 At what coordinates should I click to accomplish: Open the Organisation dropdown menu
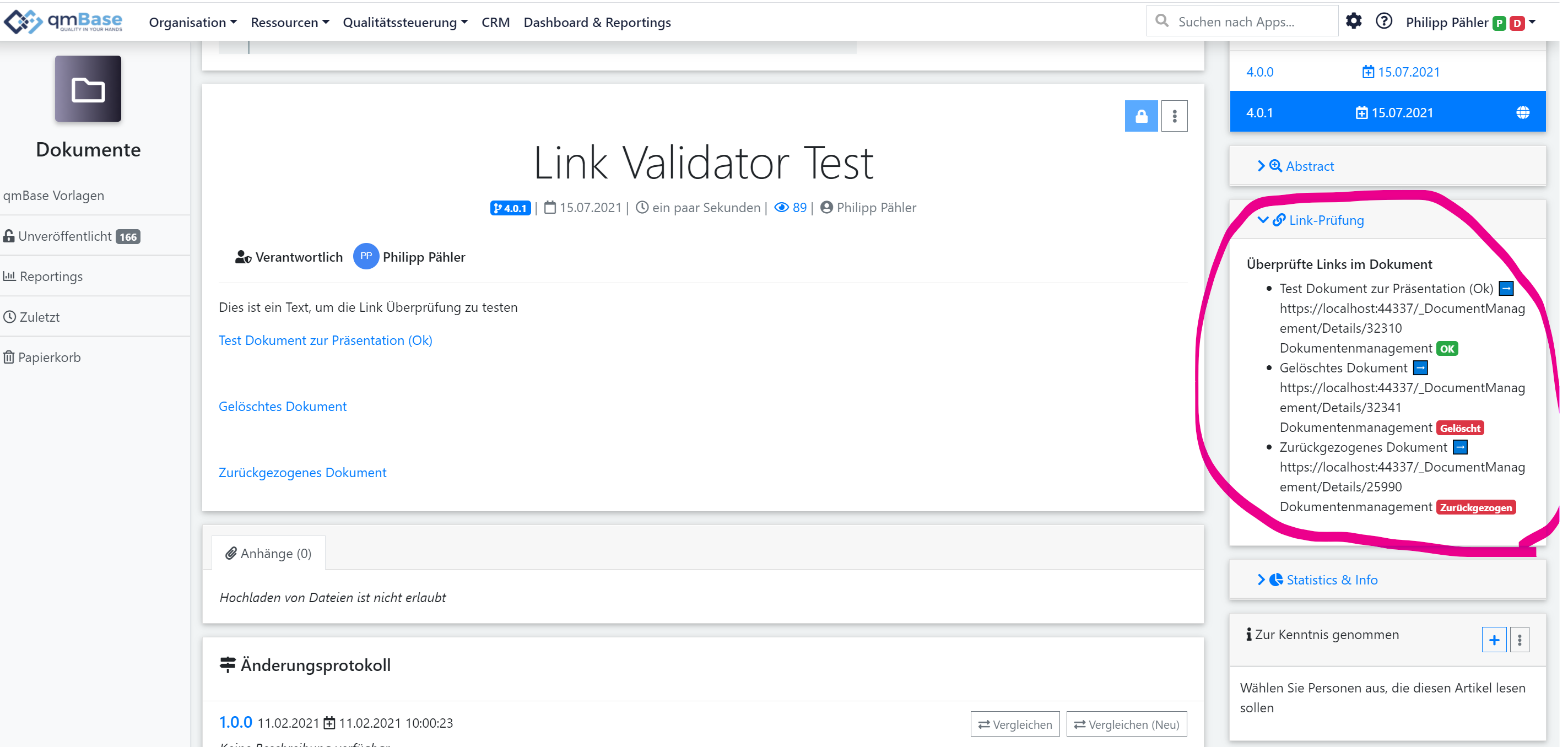(193, 23)
